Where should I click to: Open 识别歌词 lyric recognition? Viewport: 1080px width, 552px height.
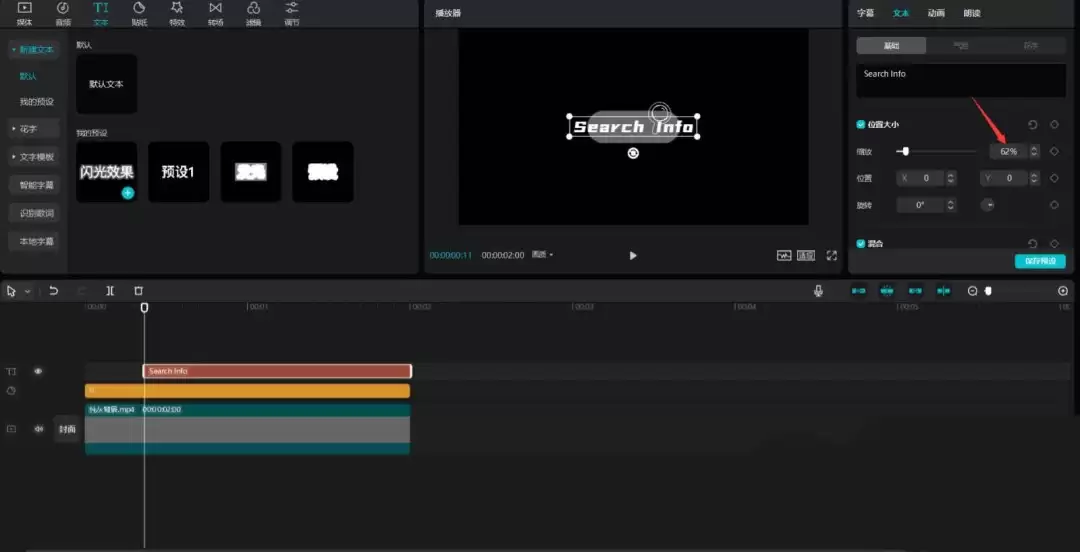pyautogui.click(x=36, y=214)
